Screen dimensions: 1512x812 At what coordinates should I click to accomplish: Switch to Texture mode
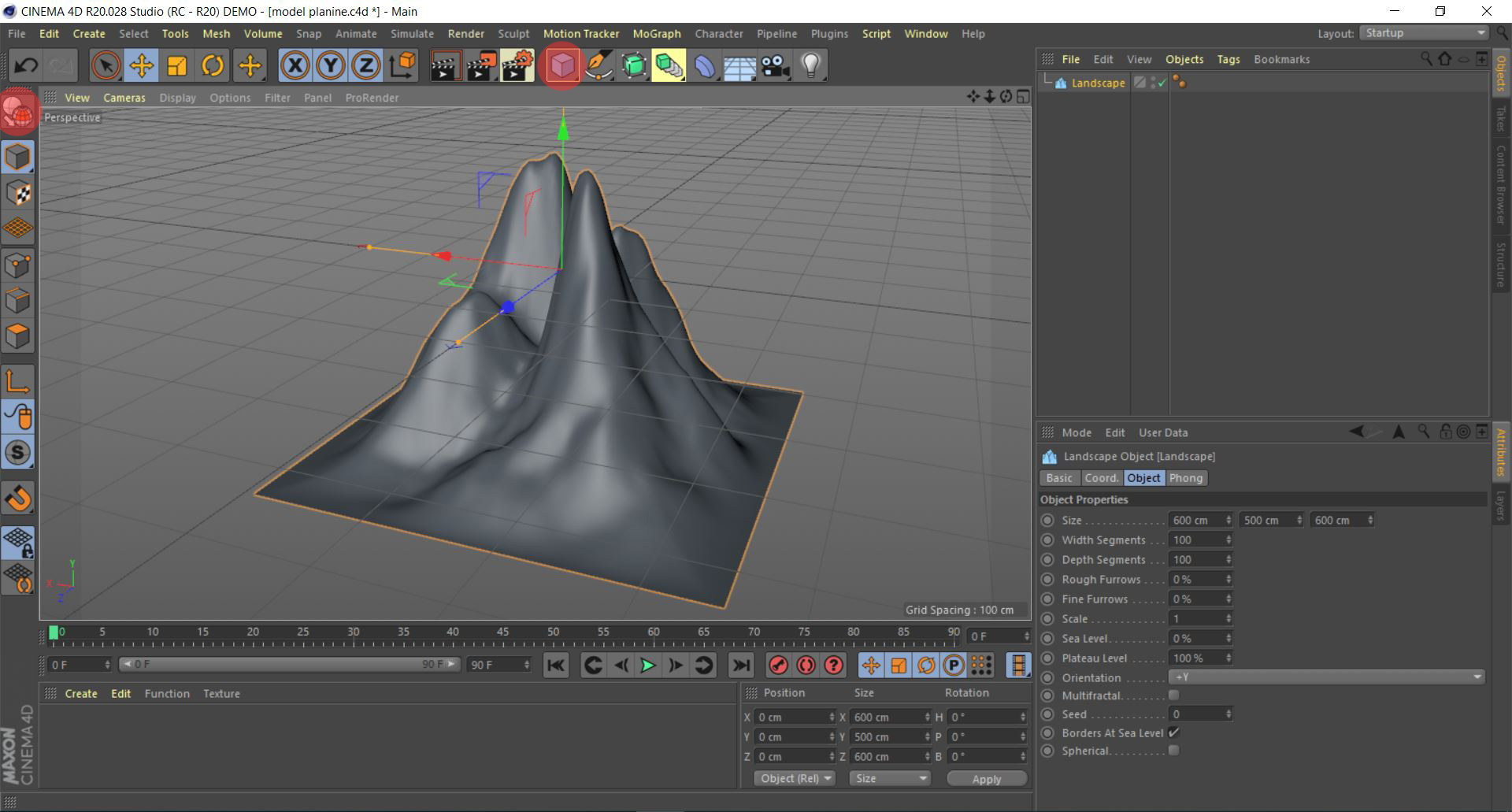(18, 193)
